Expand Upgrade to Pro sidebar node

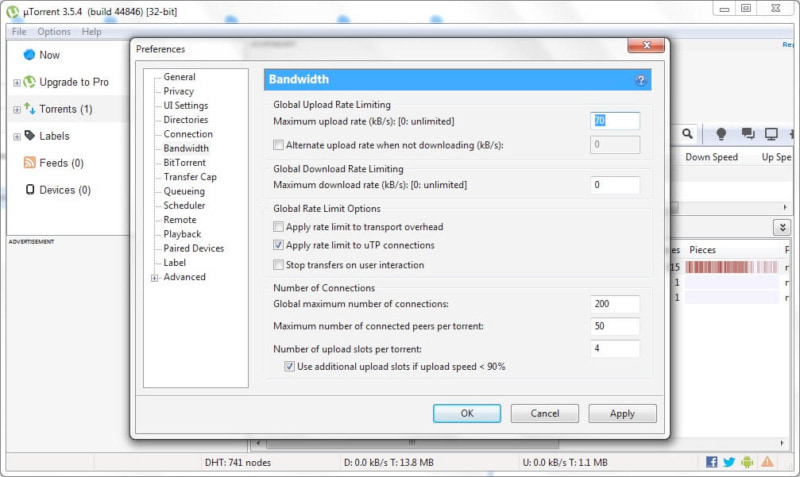(x=17, y=83)
